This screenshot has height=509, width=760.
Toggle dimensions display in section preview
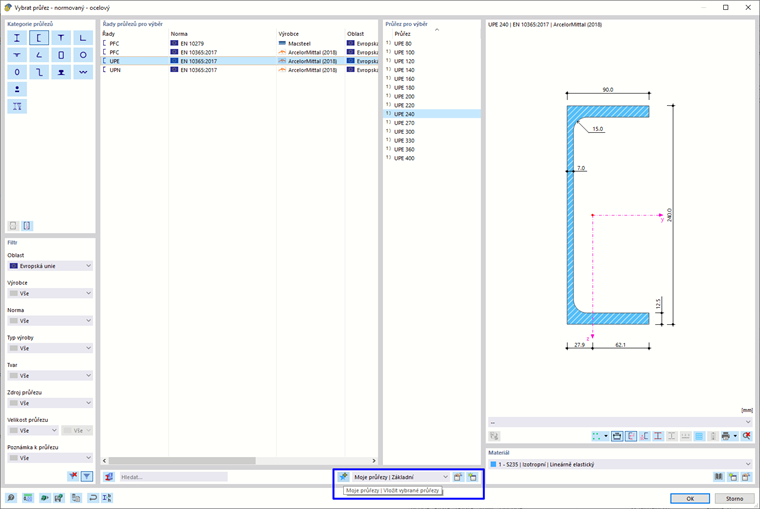click(617, 436)
